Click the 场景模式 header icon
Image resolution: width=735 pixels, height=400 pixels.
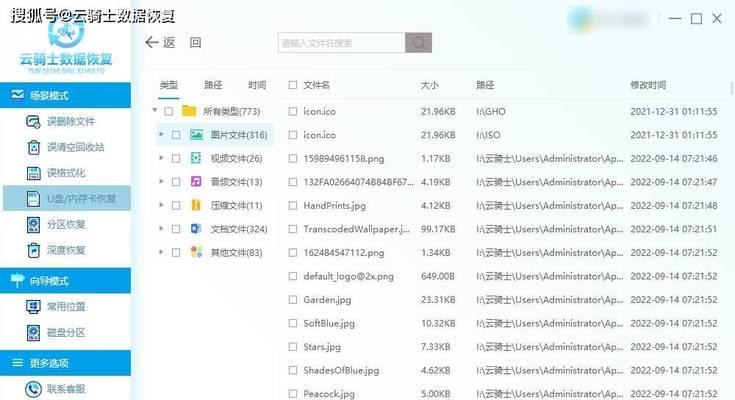(17, 95)
